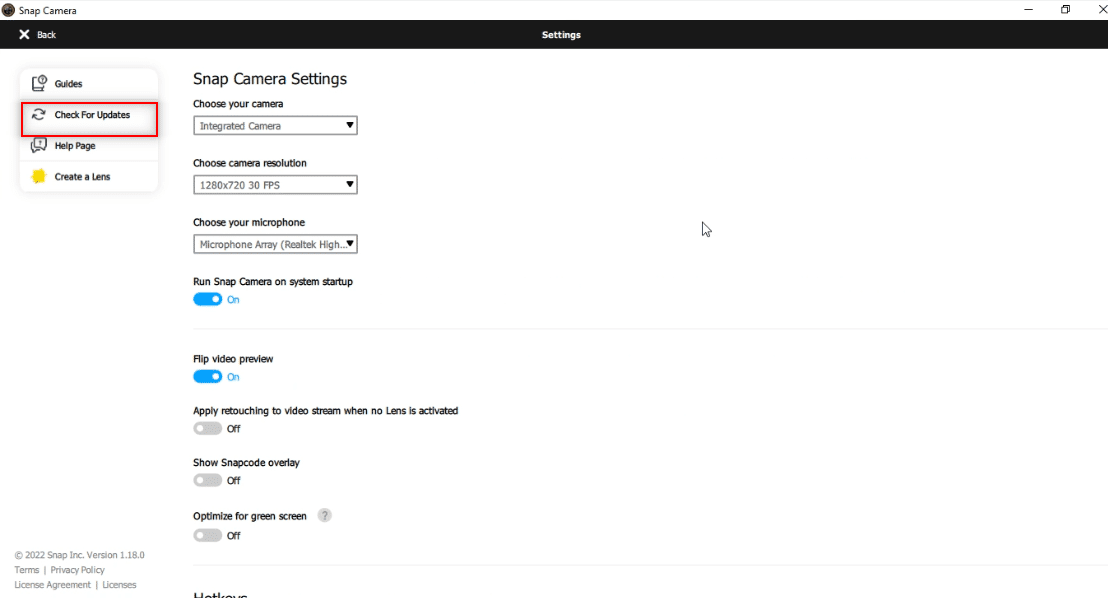The image size is (1108, 598).
Task: Click the green screen help question mark
Action: click(x=324, y=515)
